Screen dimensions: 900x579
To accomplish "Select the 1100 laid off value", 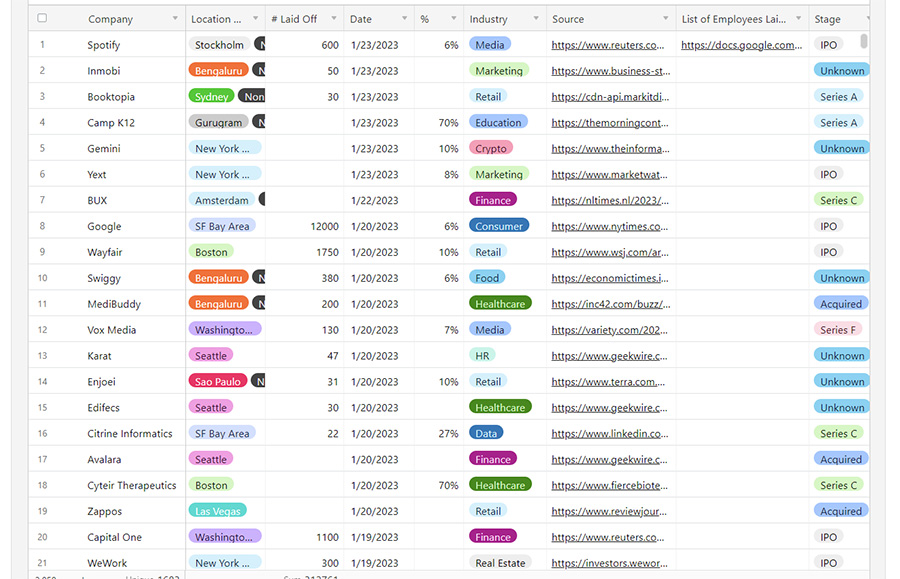I will [x=327, y=537].
